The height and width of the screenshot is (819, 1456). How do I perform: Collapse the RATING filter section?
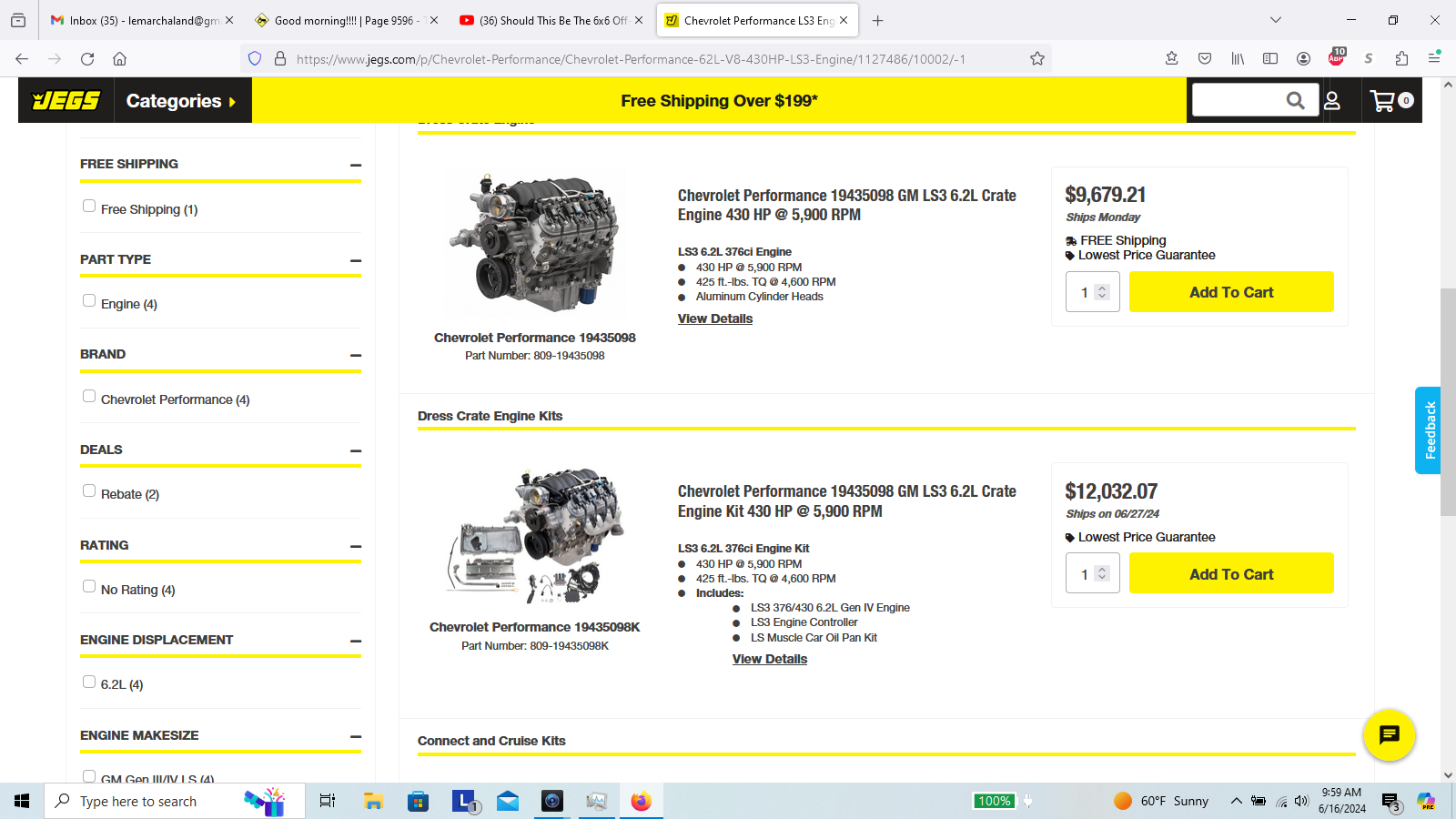(356, 546)
